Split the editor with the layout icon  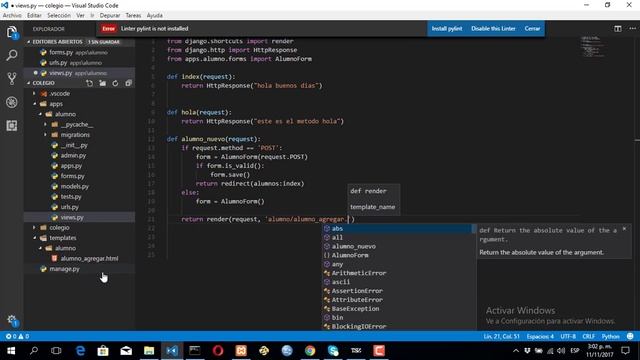(x=618, y=29)
